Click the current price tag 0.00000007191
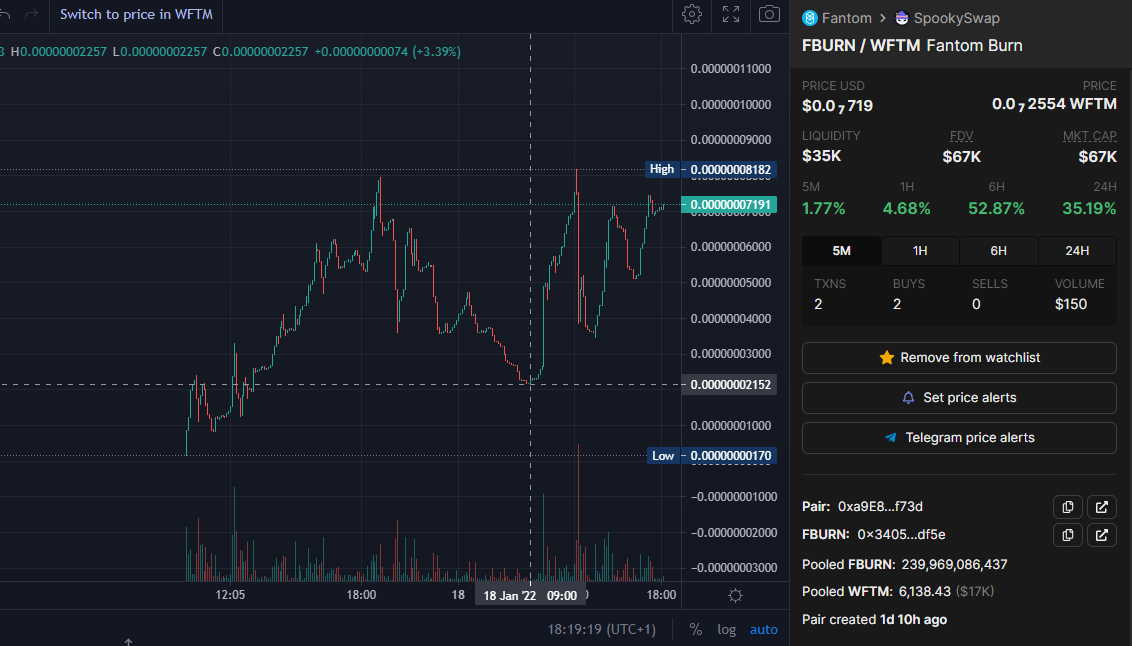Viewport: 1132px width, 646px height. (729, 205)
